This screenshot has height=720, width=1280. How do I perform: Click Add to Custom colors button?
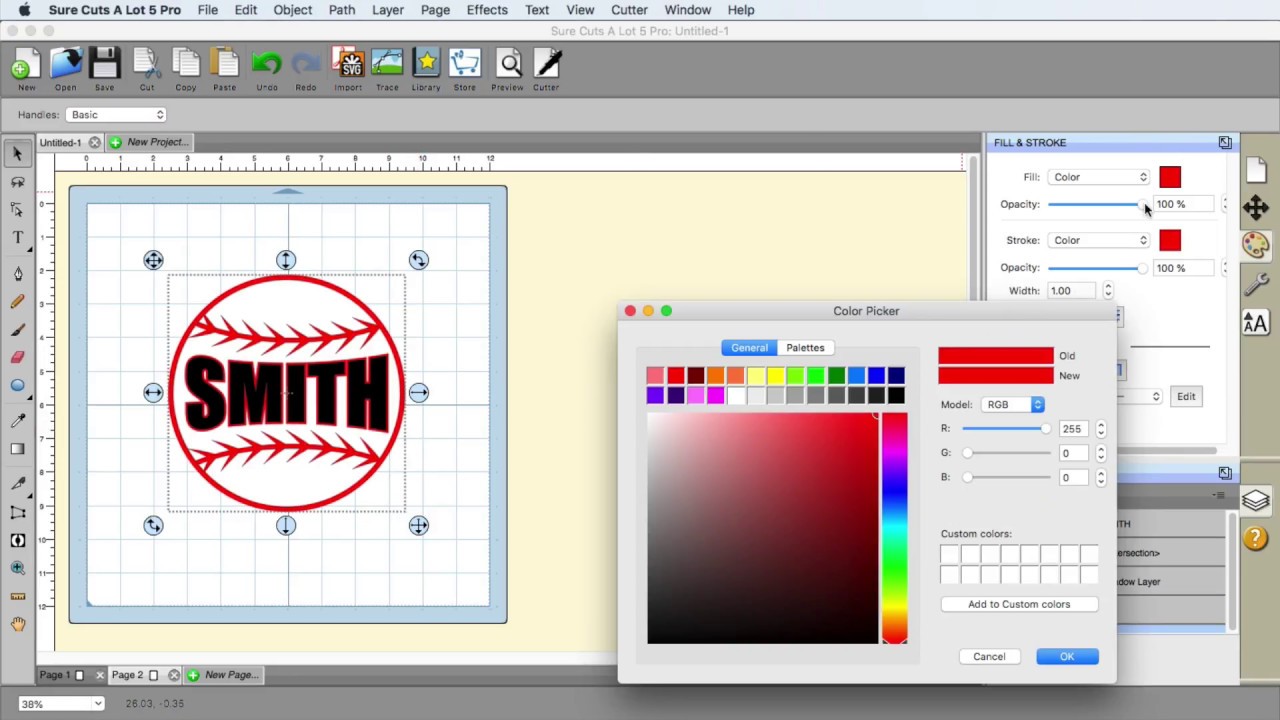pos(1019,604)
